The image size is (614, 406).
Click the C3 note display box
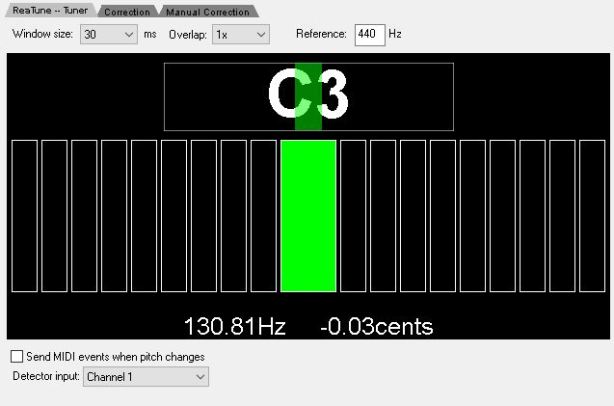(308, 97)
